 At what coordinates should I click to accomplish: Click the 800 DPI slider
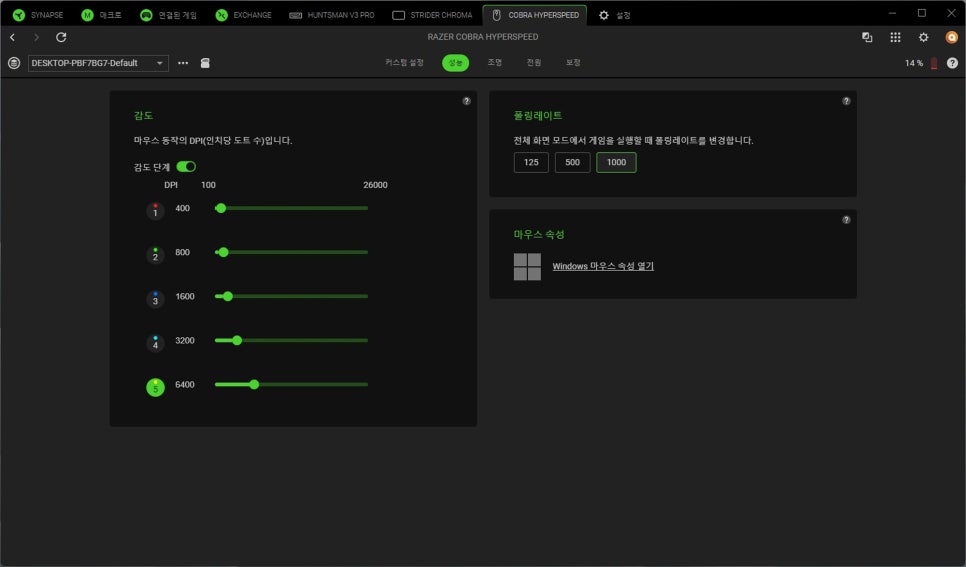pos(291,252)
